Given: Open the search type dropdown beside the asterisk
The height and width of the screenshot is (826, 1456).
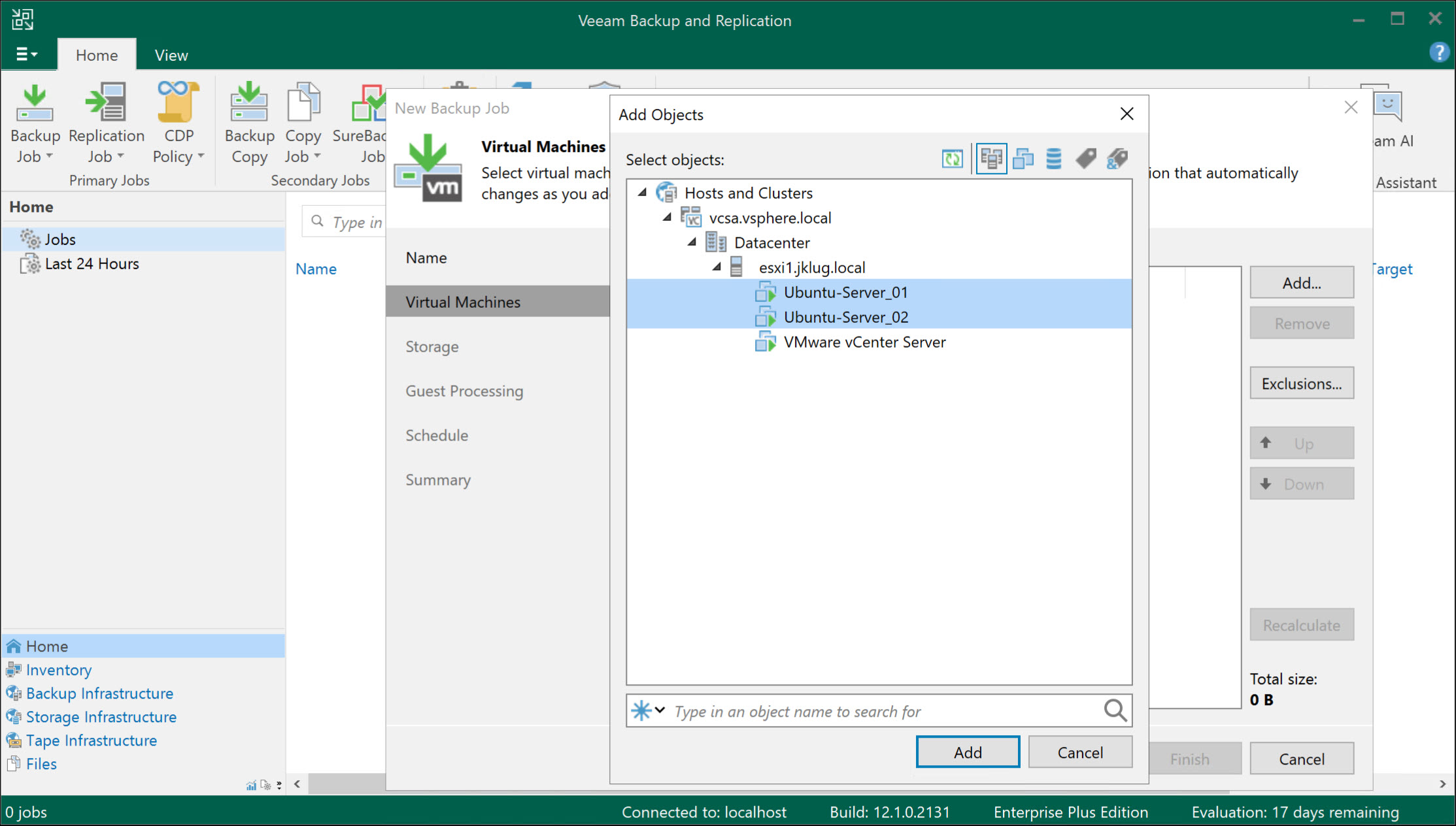Looking at the screenshot, I should (x=660, y=710).
